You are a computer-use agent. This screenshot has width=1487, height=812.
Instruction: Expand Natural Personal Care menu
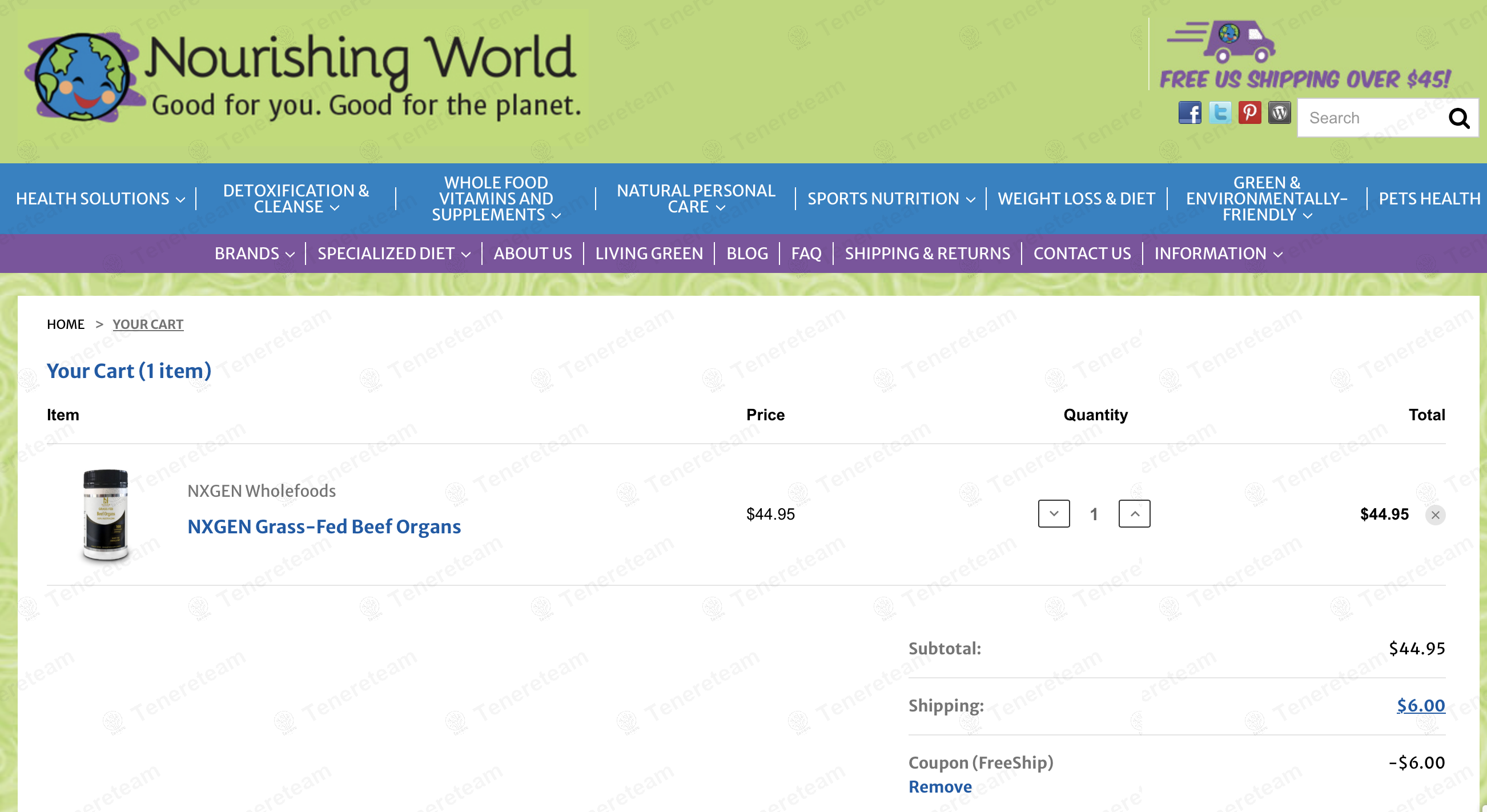[x=696, y=199]
